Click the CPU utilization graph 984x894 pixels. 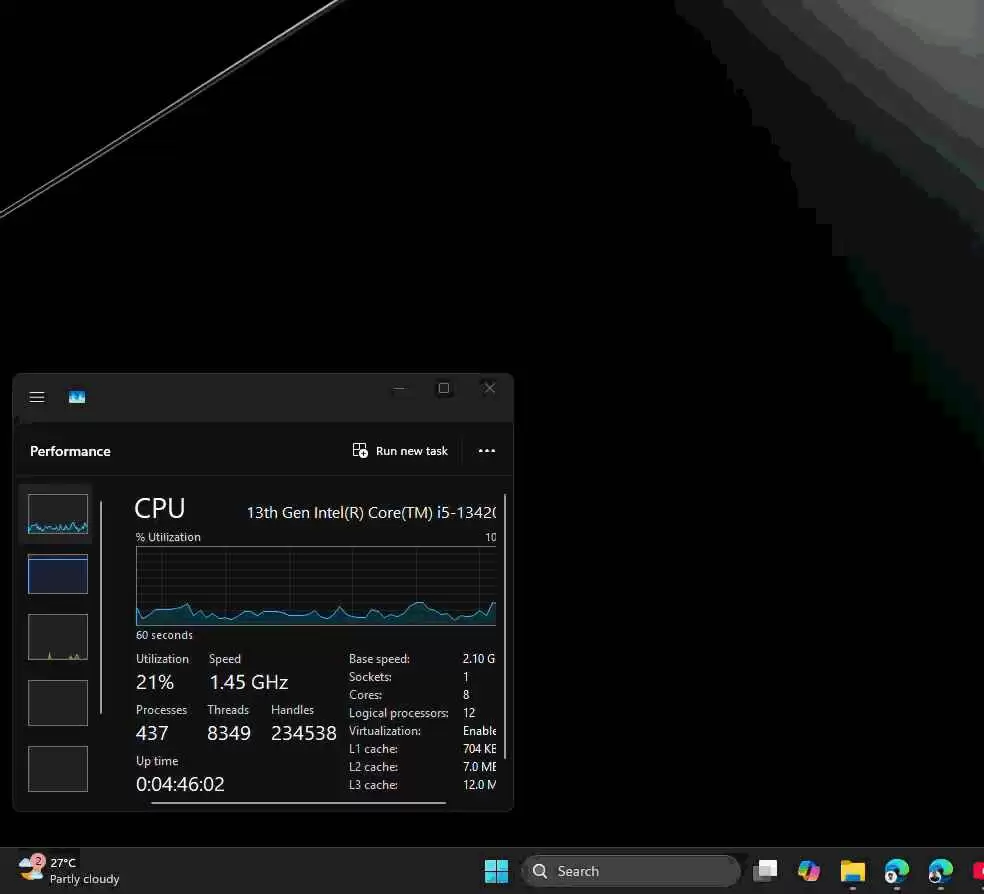316,586
